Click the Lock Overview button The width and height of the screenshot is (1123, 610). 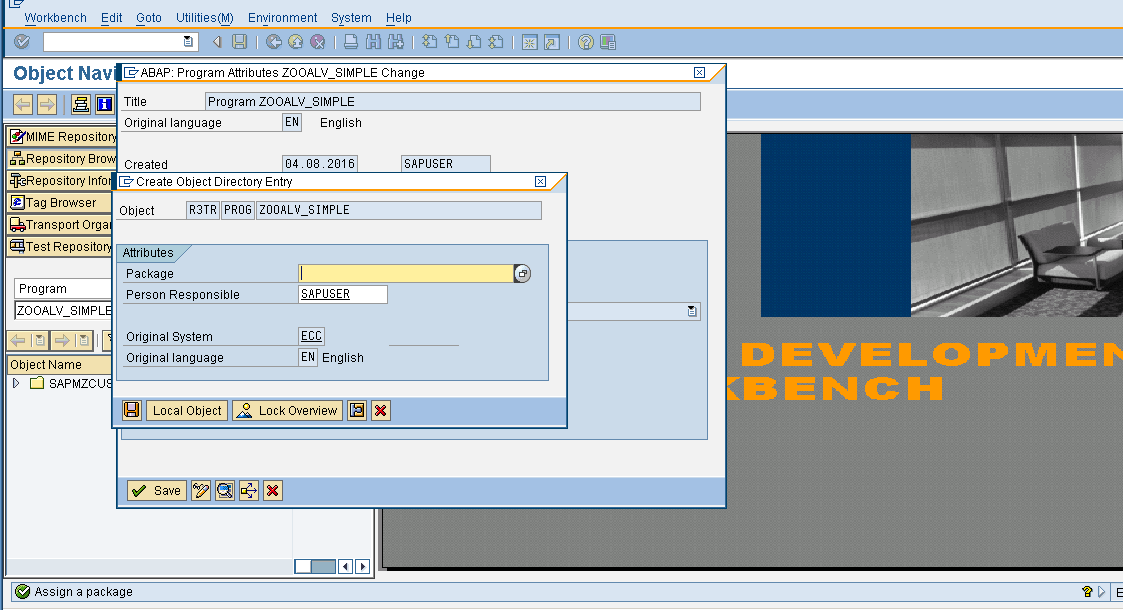coord(287,410)
